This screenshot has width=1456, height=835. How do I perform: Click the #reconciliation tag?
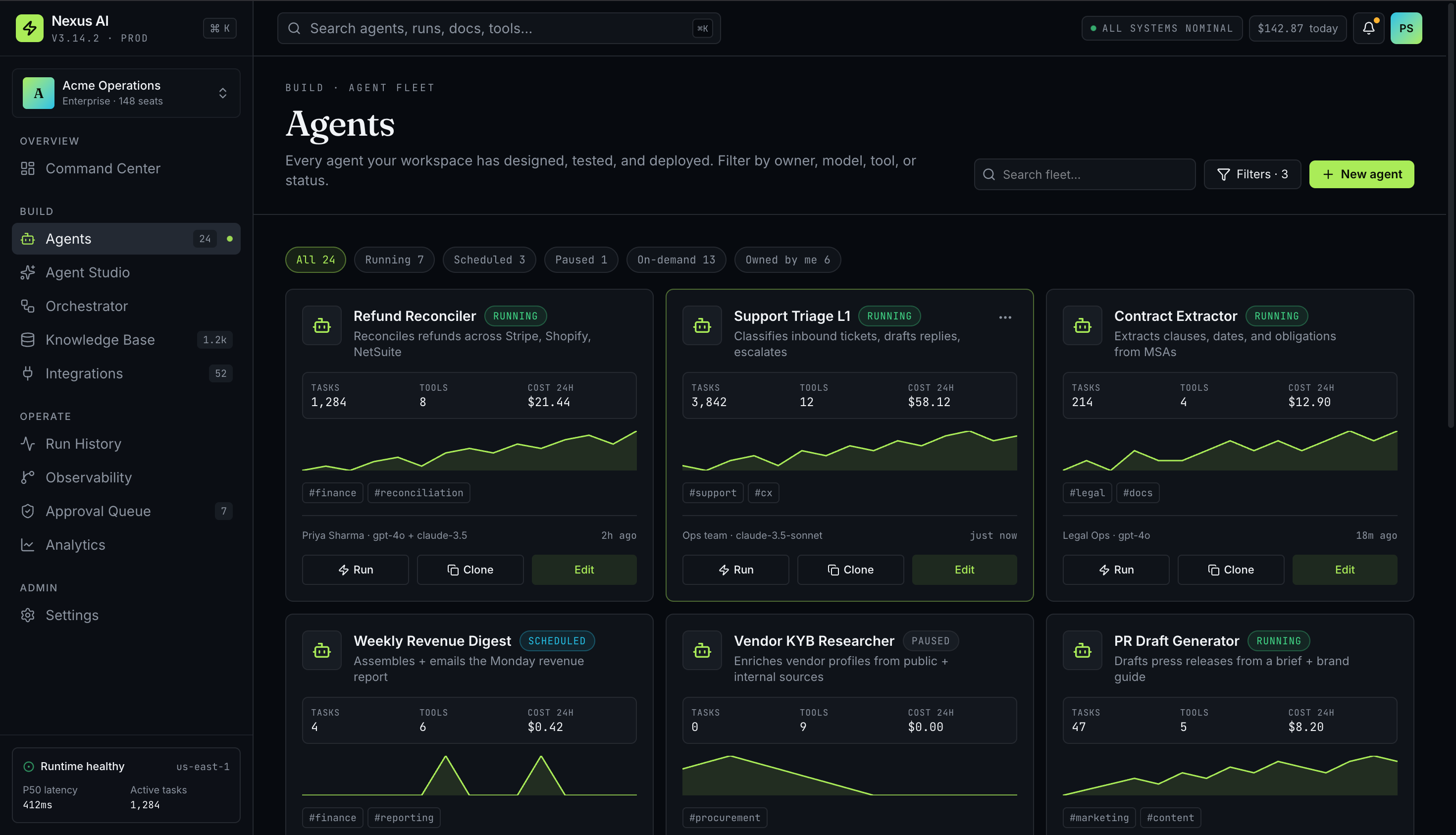coord(418,493)
